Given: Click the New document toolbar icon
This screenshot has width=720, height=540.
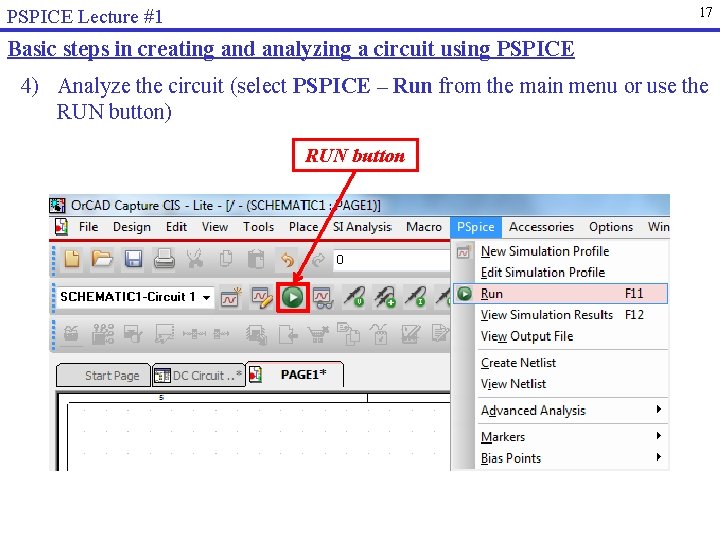Looking at the screenshot, I should [x=72, y=259].
